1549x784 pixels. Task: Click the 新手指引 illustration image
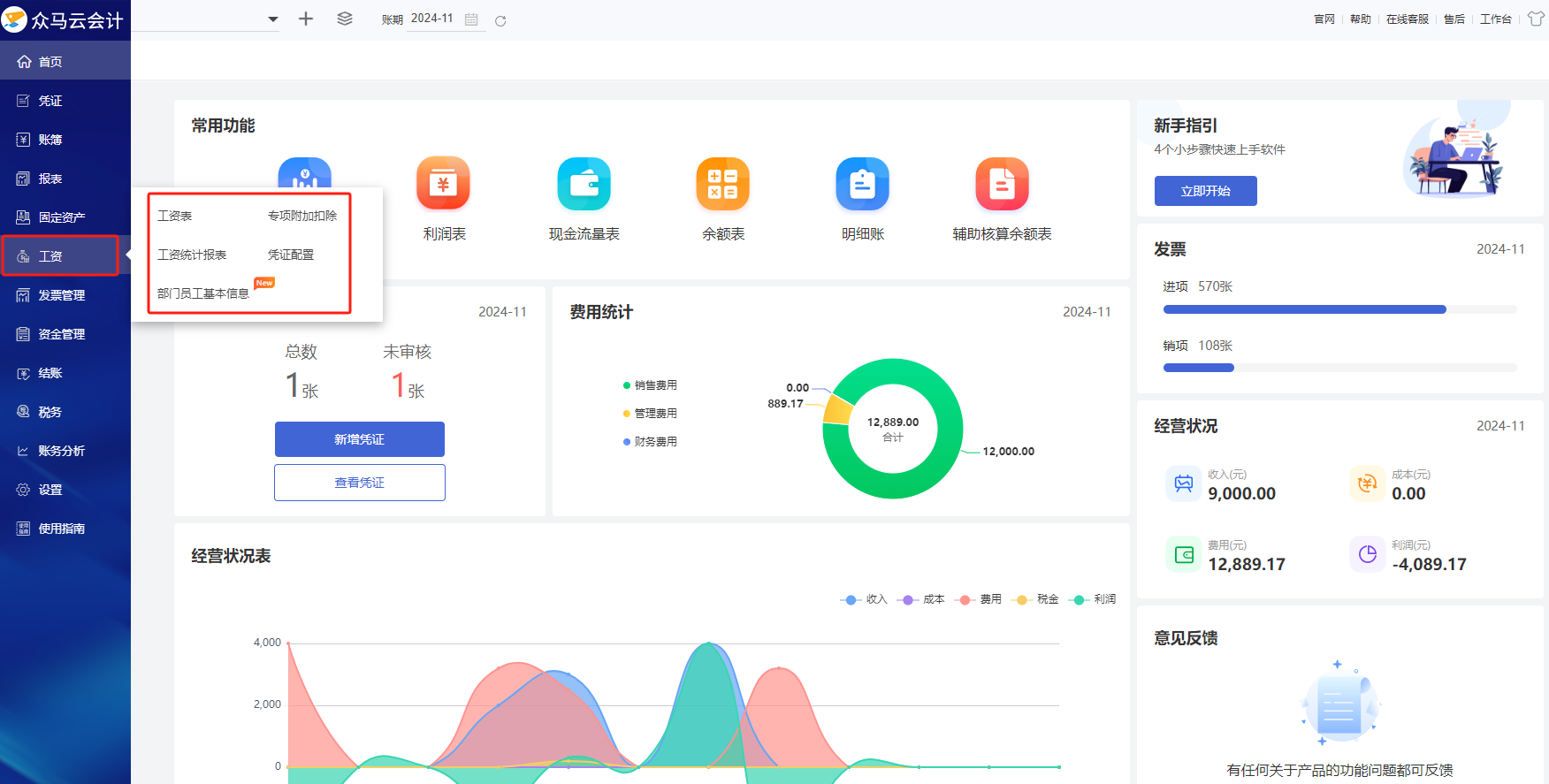[x=1454, y=152]
